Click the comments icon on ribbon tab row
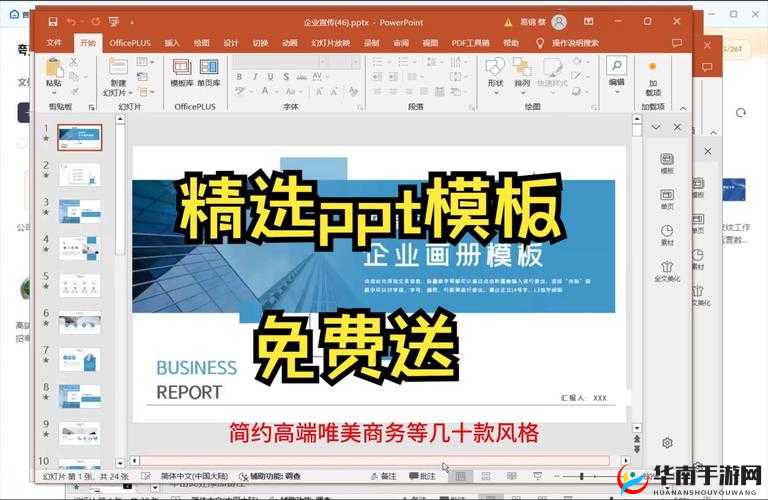 click(677, 43)
